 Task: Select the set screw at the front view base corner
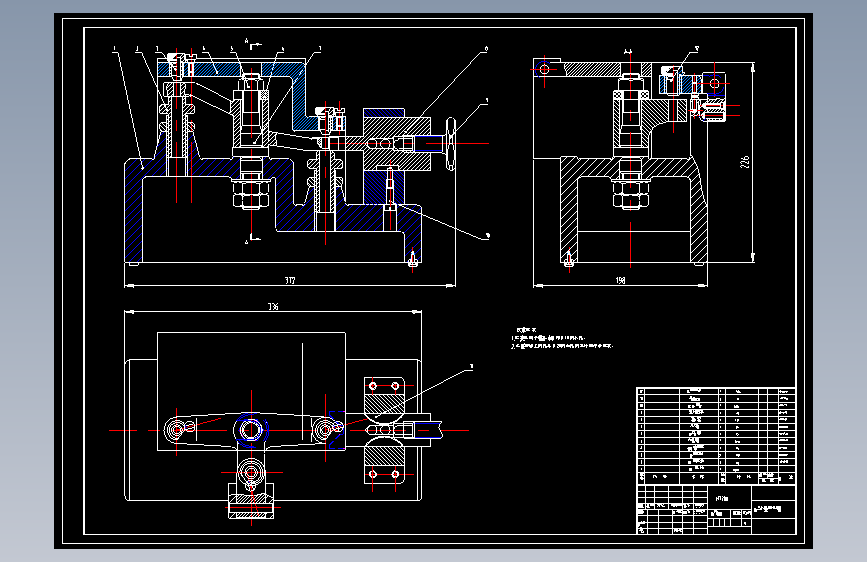(x=412, y=258)
